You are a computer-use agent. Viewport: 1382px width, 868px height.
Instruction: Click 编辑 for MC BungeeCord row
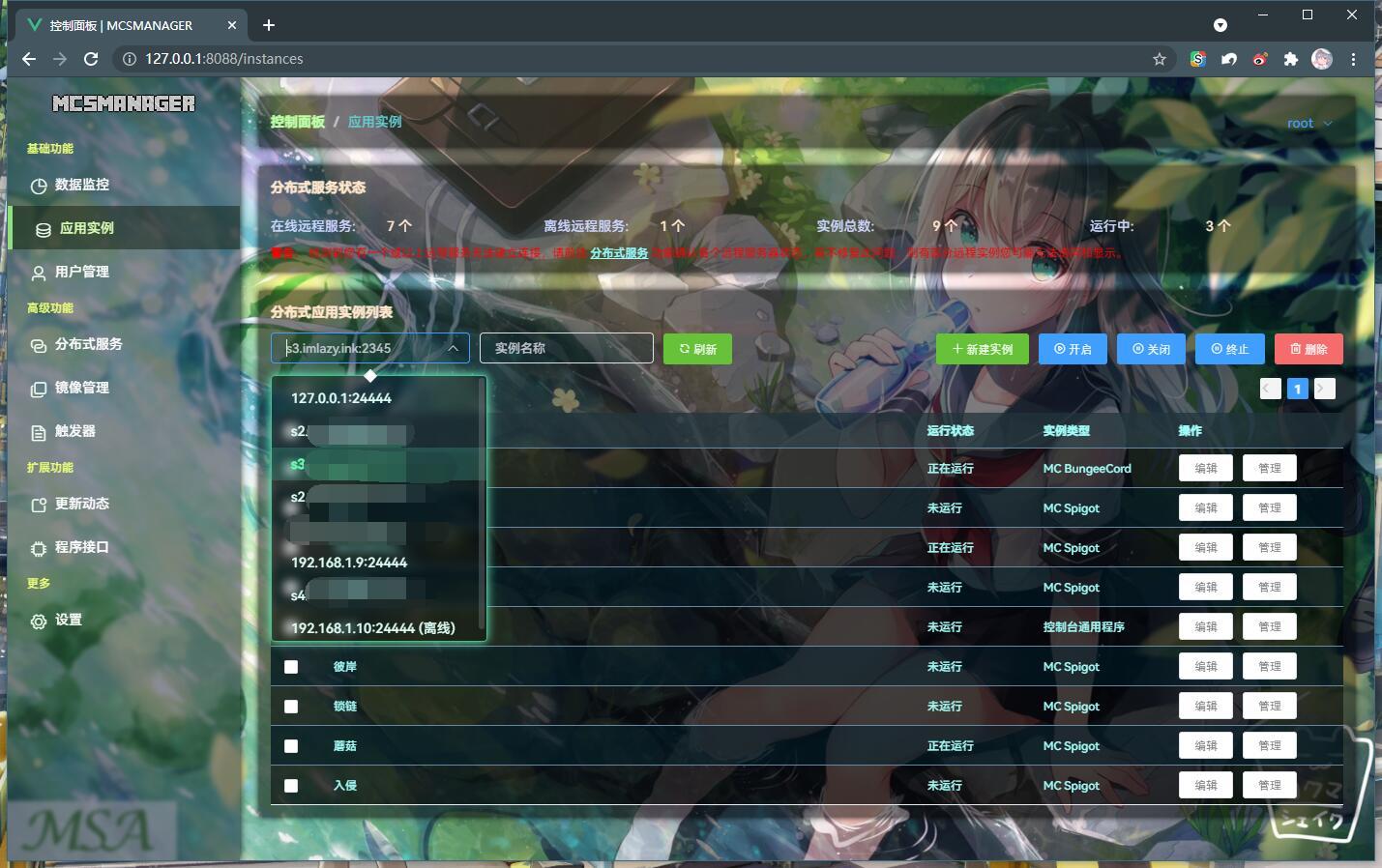(1206, 469)
